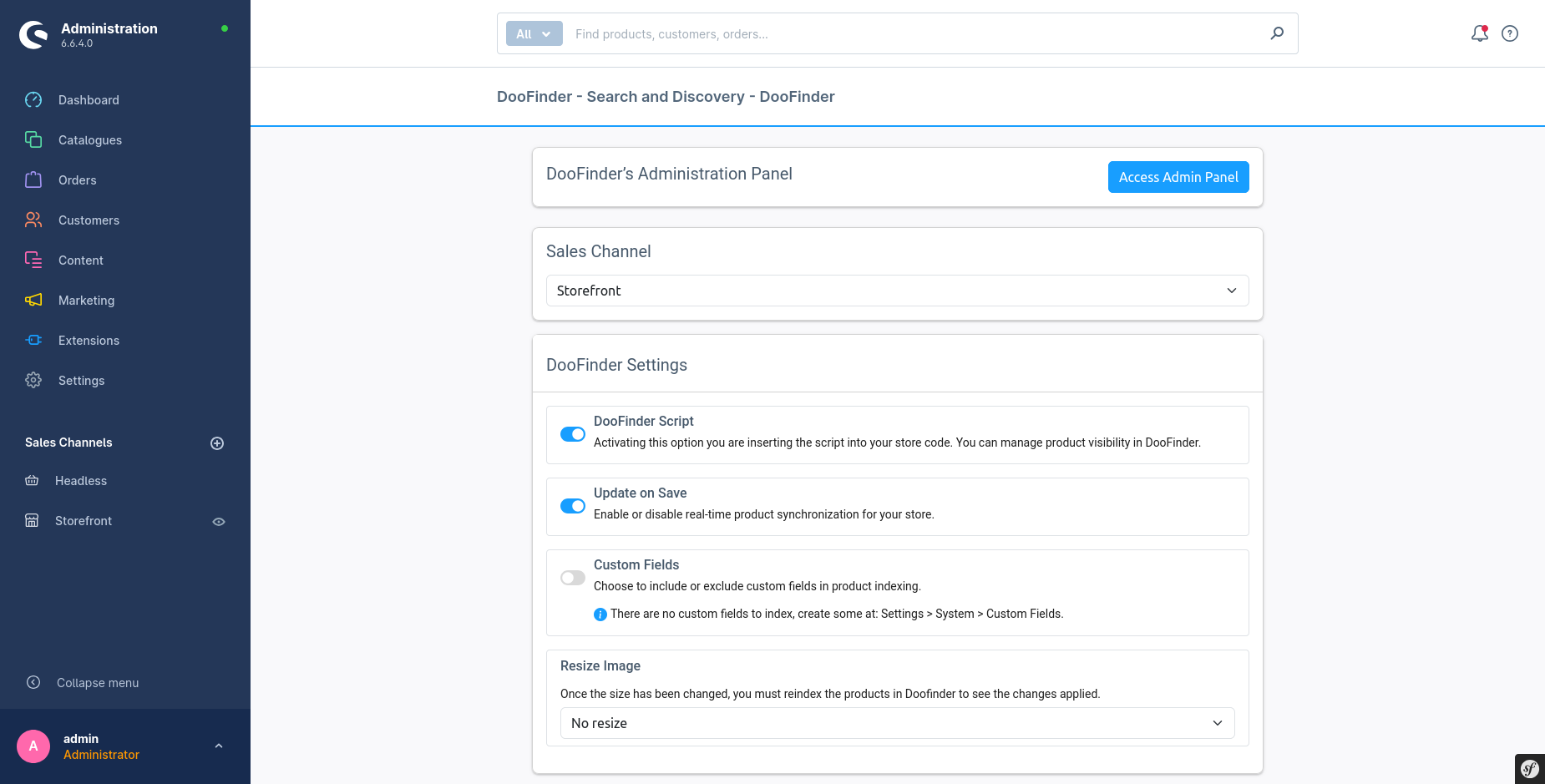This screenshot has height=784, width=1545.
Task: Disable the DooFinder Script toggle
Action: tap(573, 434)
